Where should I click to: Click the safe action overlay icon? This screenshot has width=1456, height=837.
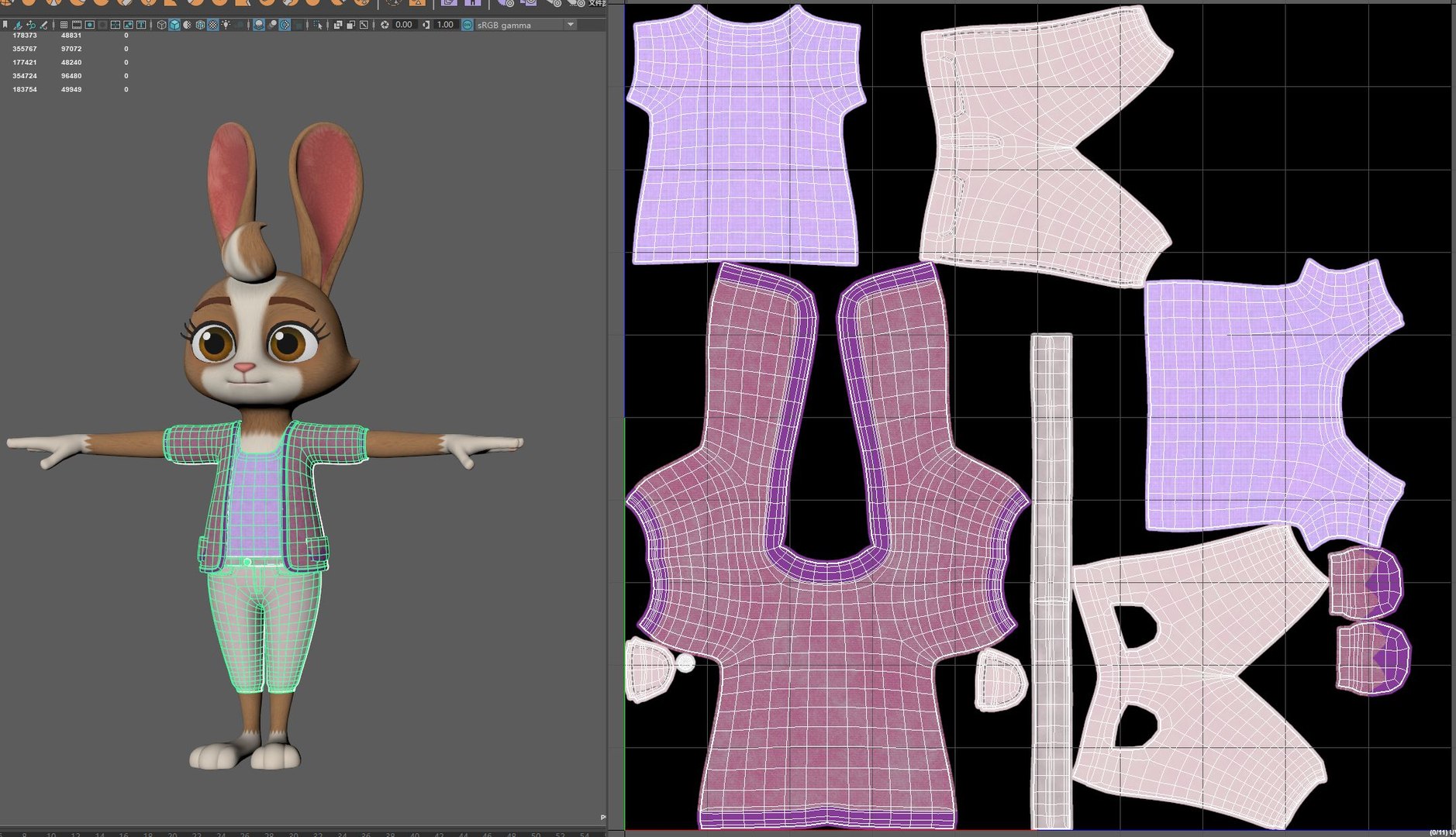click(128, 25)
